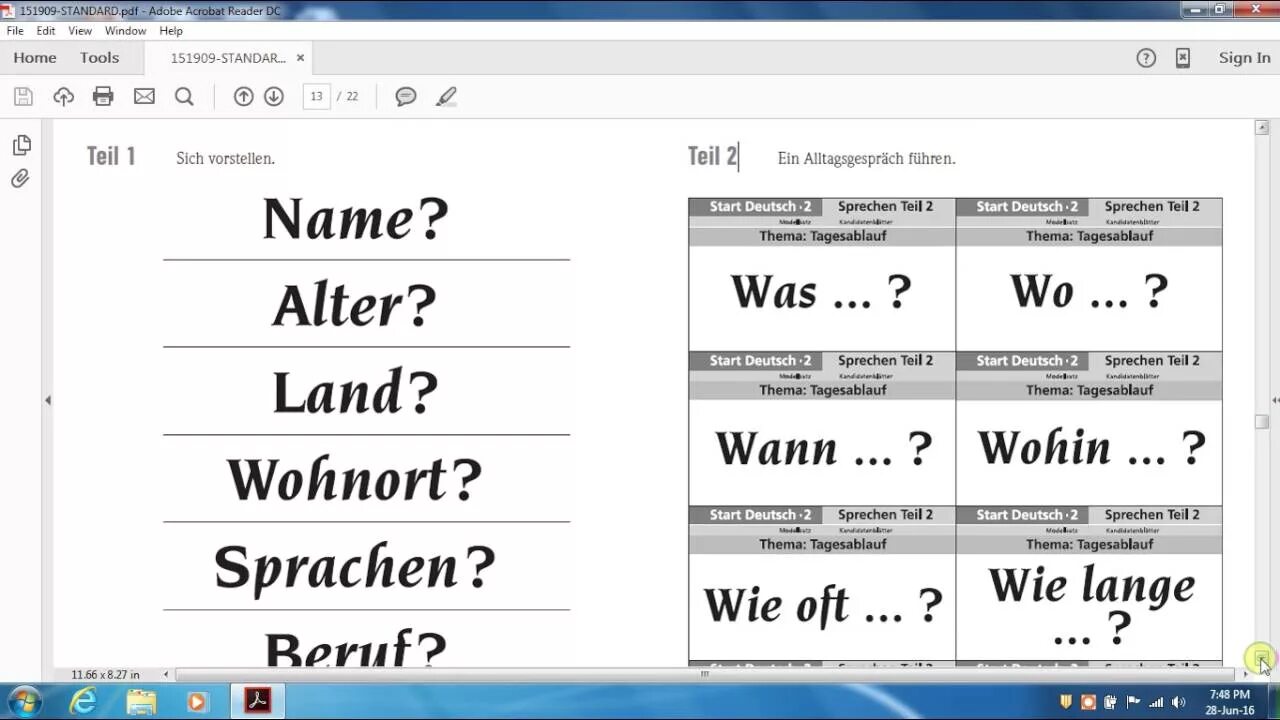Click the volume speaker tray icon
This screenshot has height=720, width=1280.
pos(1179,702)
